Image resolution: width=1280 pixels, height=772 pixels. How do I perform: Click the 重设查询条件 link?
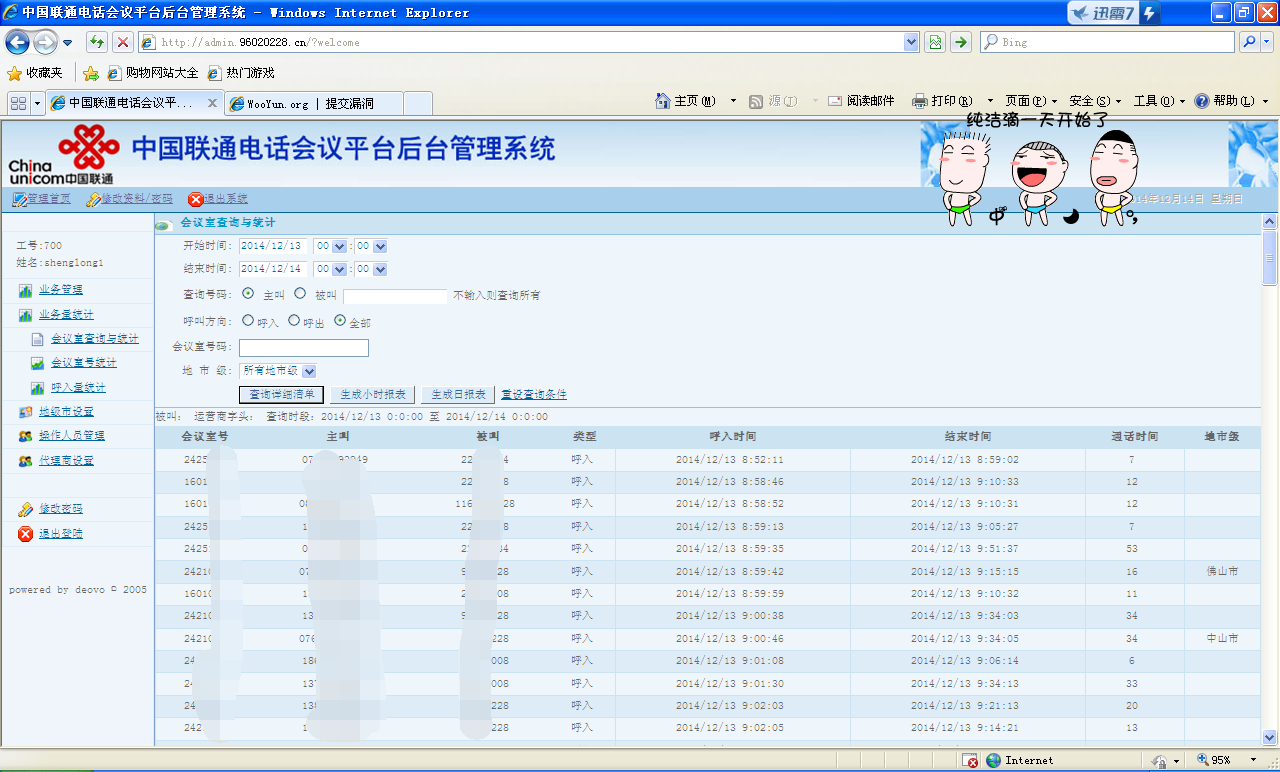coord(534,395)
